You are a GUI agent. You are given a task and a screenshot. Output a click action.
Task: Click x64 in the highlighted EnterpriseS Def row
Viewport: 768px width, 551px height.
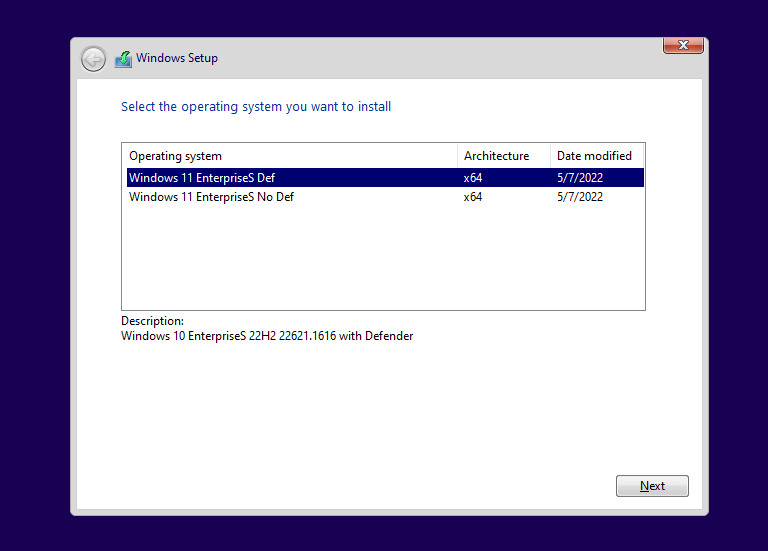[x=473, y=178]
